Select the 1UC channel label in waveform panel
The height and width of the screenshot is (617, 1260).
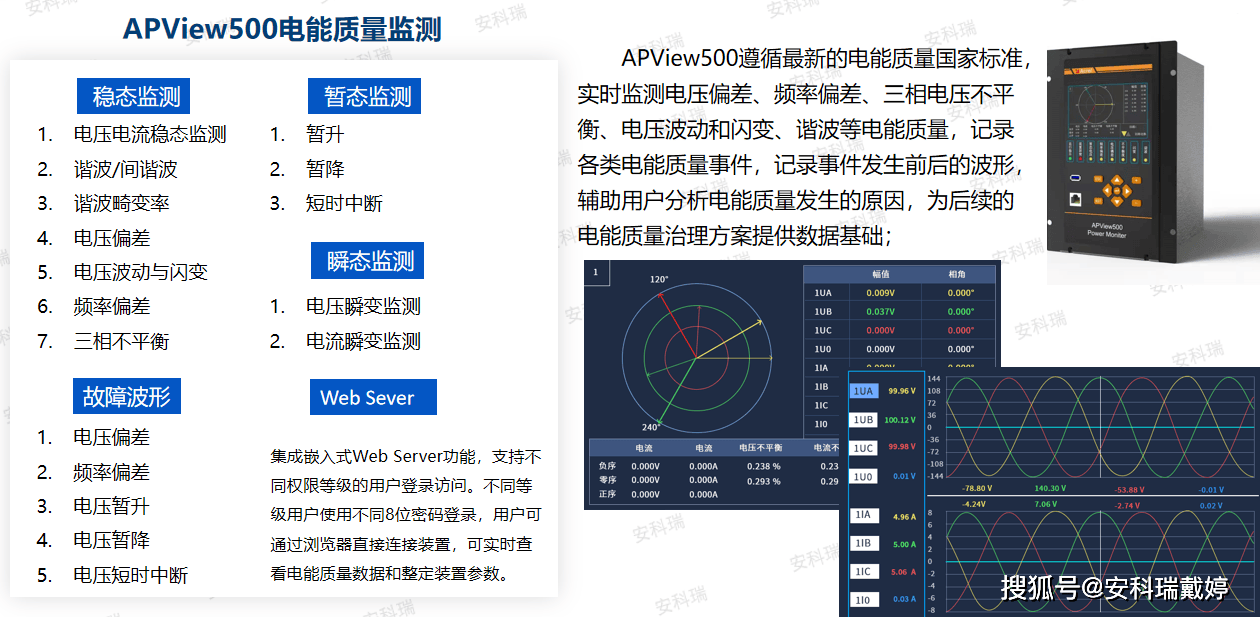click(x=865, y=448)
